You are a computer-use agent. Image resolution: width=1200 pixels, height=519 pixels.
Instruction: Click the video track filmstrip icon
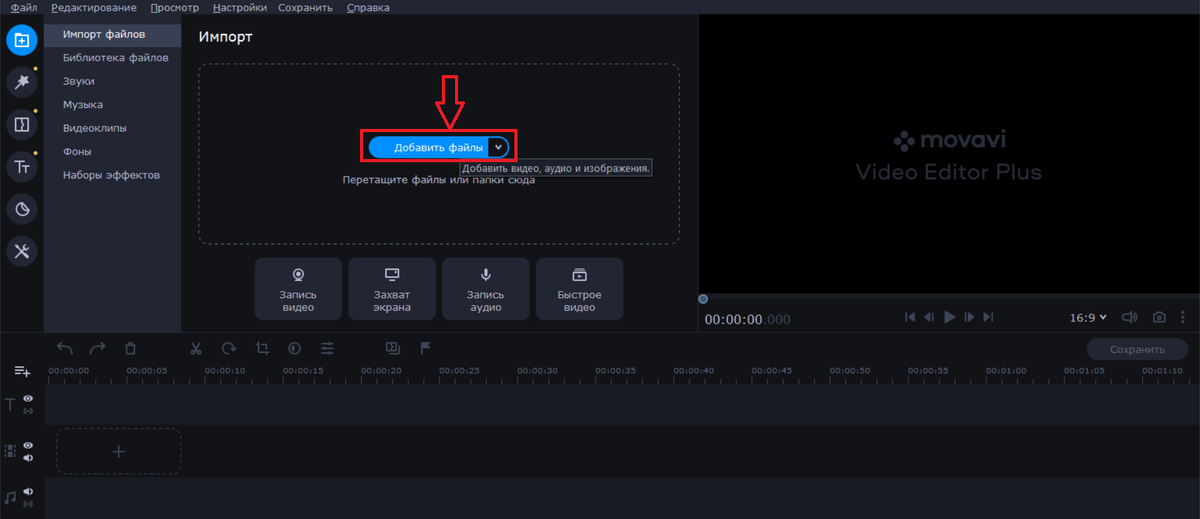11,451
